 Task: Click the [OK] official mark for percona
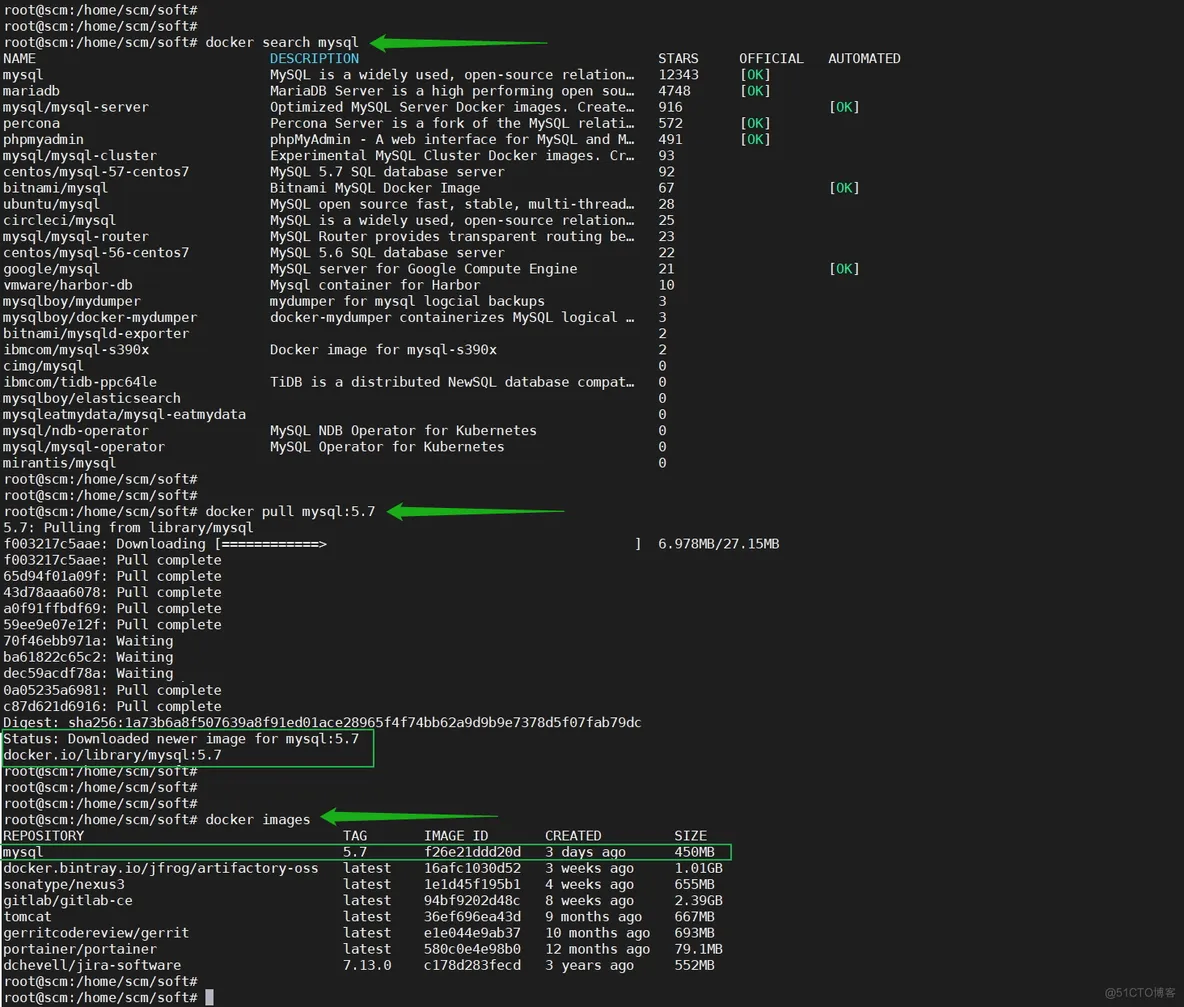pos(755,123)
